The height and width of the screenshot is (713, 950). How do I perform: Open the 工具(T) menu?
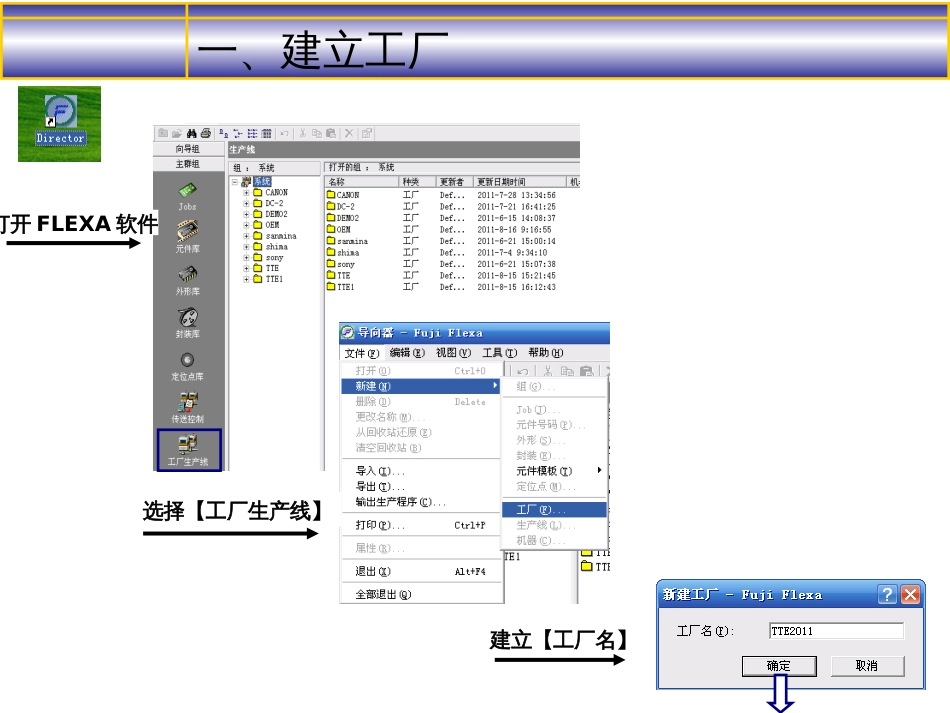pos(500,353)
